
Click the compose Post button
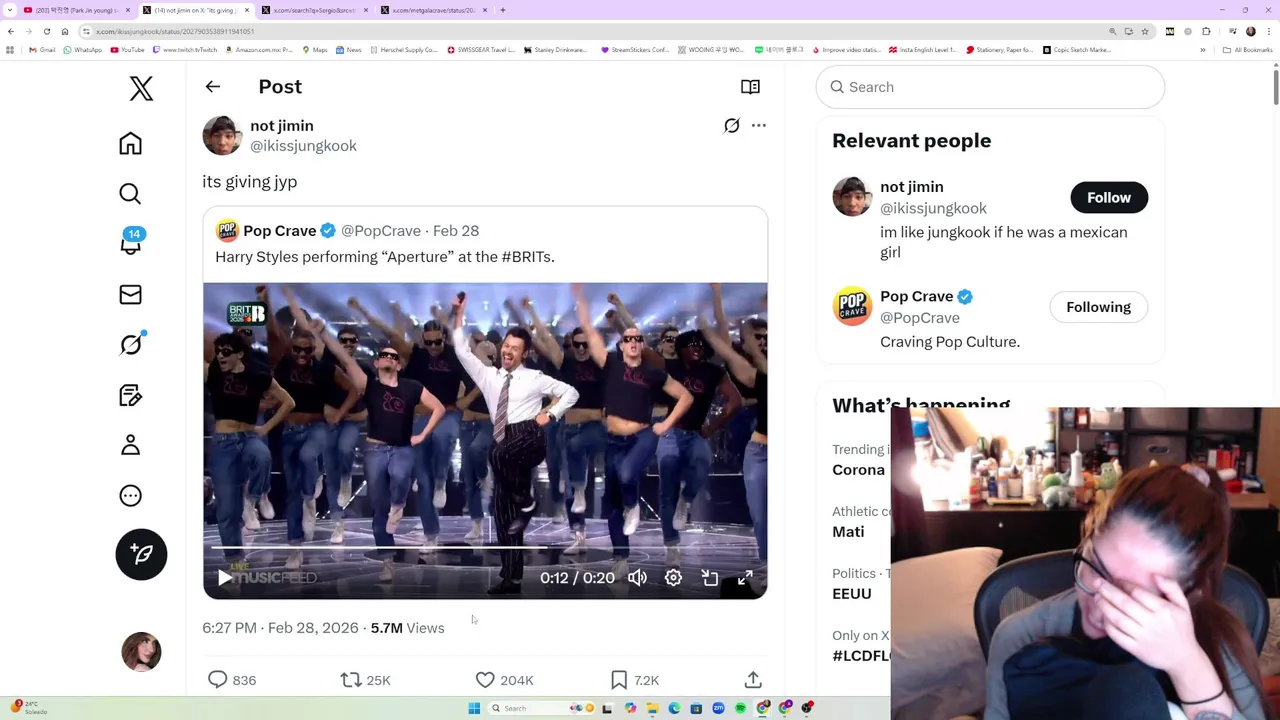click(x=141, y=554)
